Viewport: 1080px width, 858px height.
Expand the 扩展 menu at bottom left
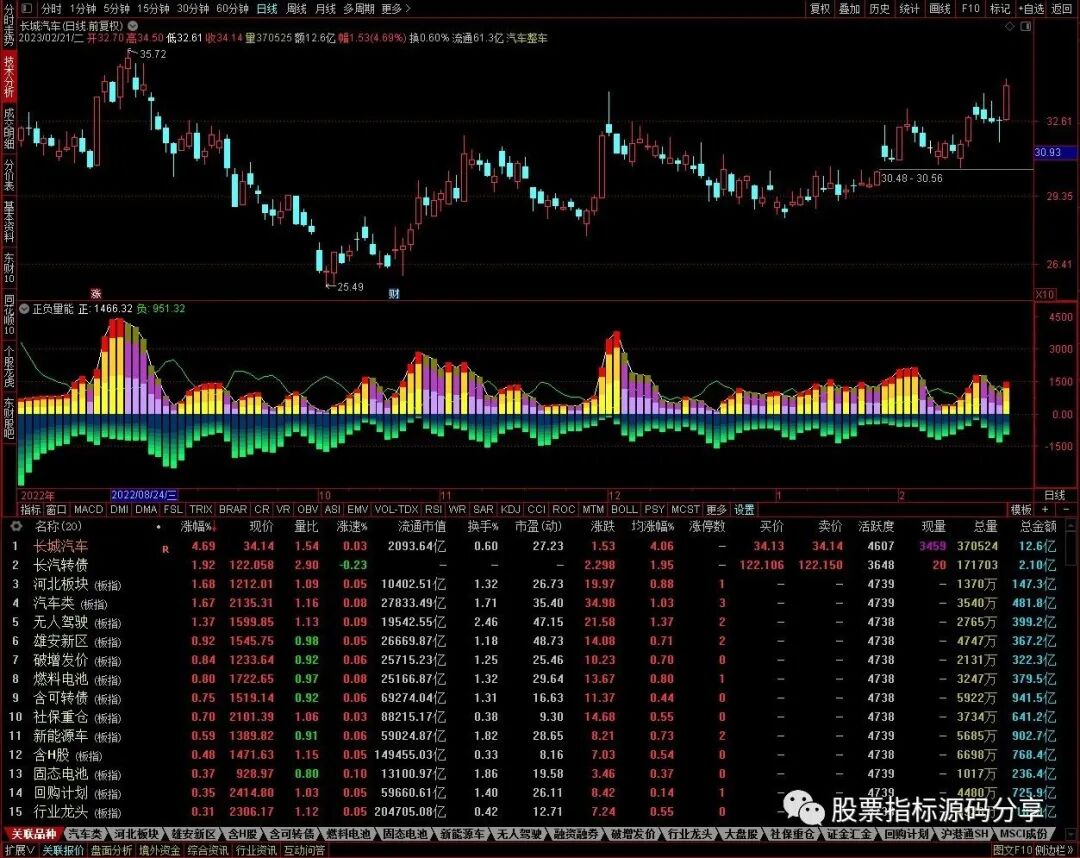20,851
